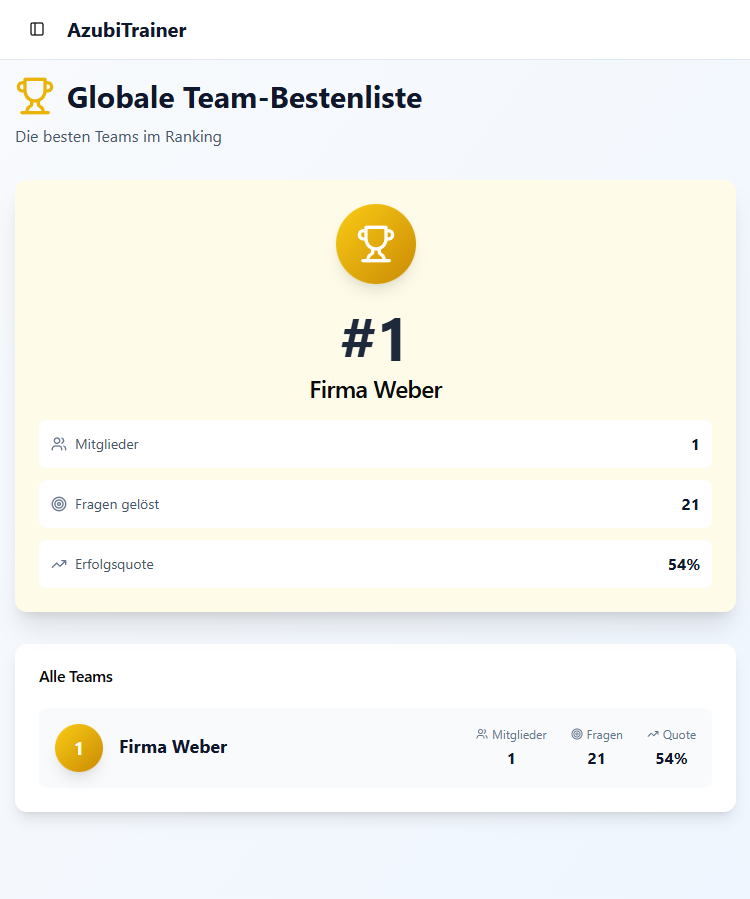Click the golden rank badge showing 1
The image size is (750, 899).
coord(79,748)
